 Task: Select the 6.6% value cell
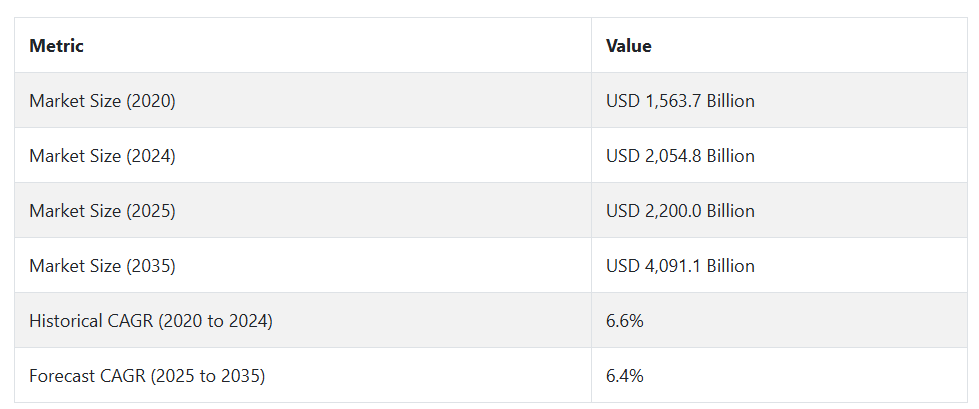pyautogui.click(x=779, y=320)
